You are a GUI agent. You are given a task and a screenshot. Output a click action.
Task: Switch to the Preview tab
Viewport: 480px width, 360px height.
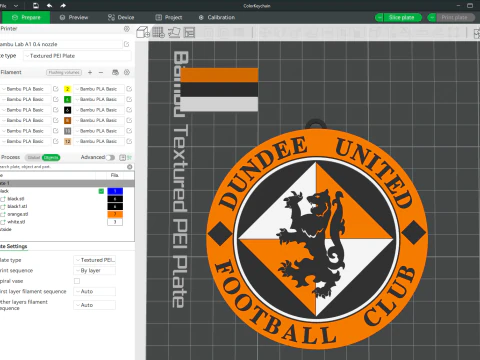74,17
